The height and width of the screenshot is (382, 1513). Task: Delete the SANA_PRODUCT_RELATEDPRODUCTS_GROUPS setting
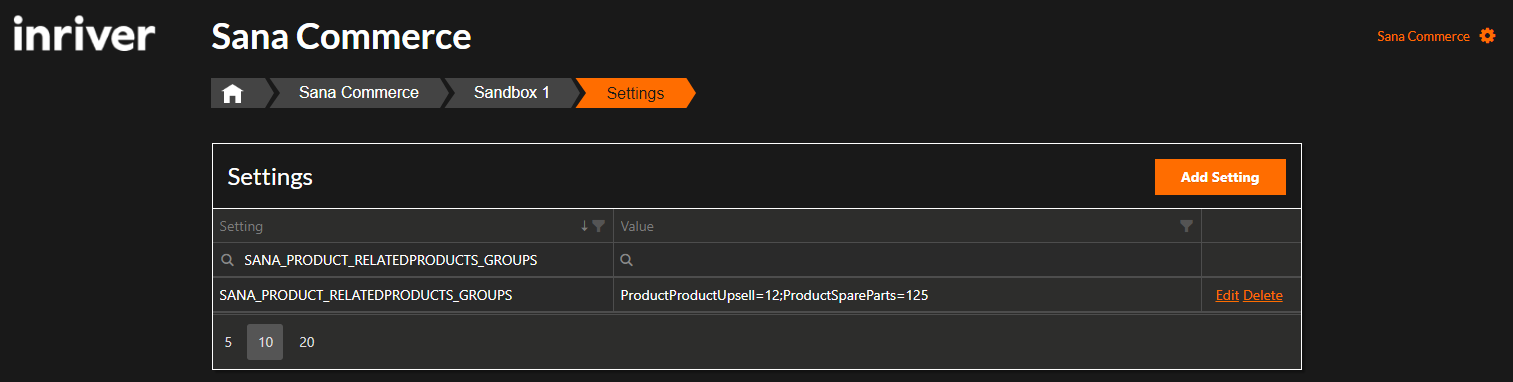point(1263,295)
